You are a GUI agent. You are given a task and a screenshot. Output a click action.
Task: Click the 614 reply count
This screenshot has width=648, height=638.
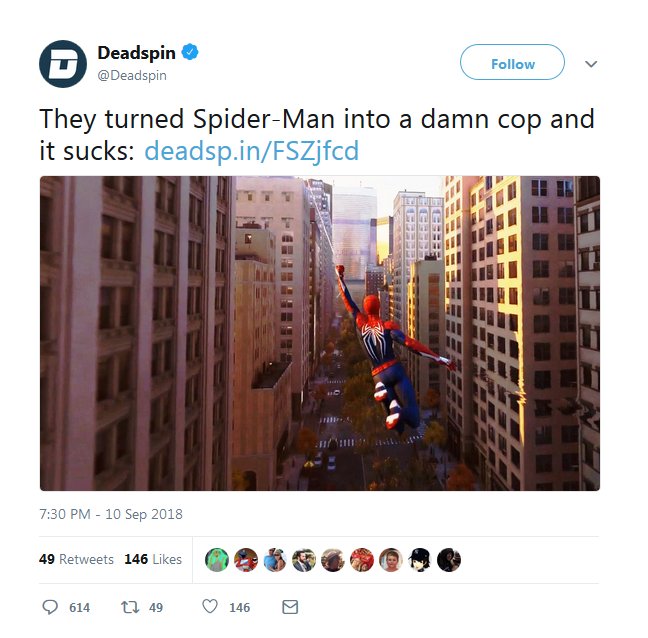coord(79,607)
